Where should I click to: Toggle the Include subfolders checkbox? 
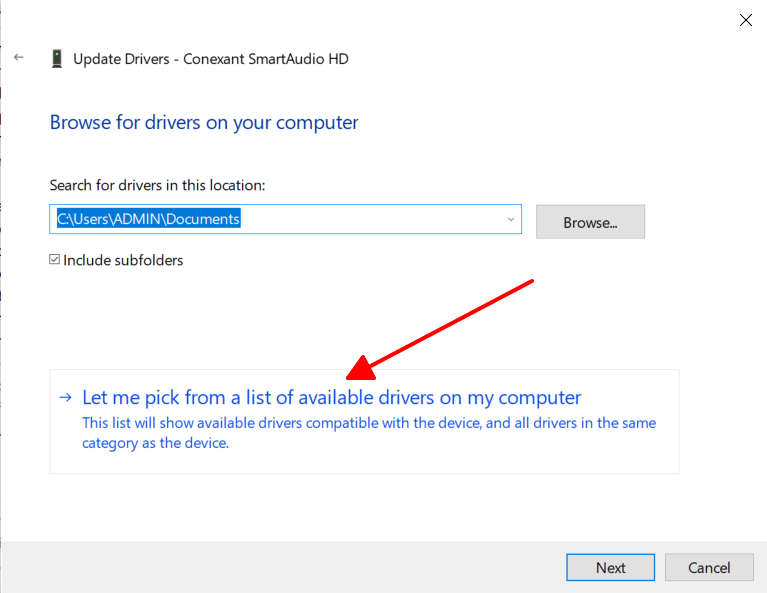[55, 260]
